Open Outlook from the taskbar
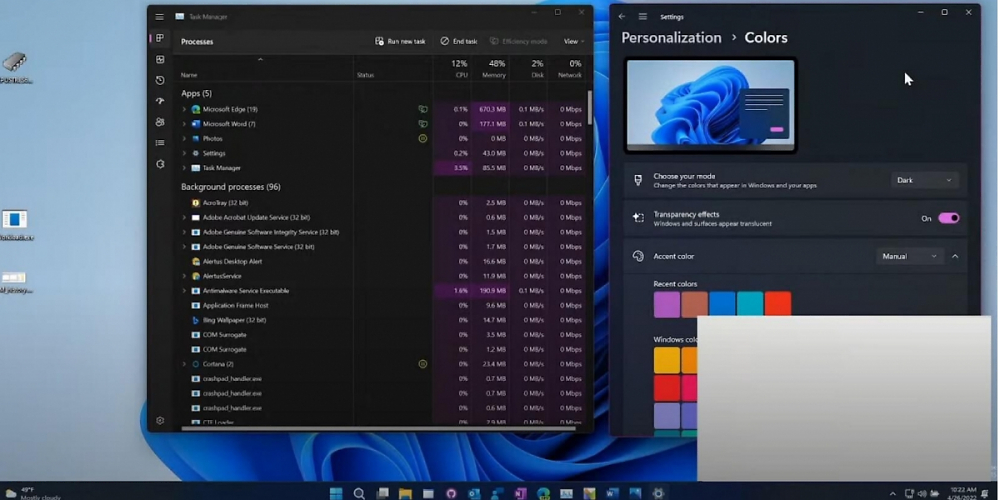The width and height of the screenshot is (1000, 500). [474, 494]
